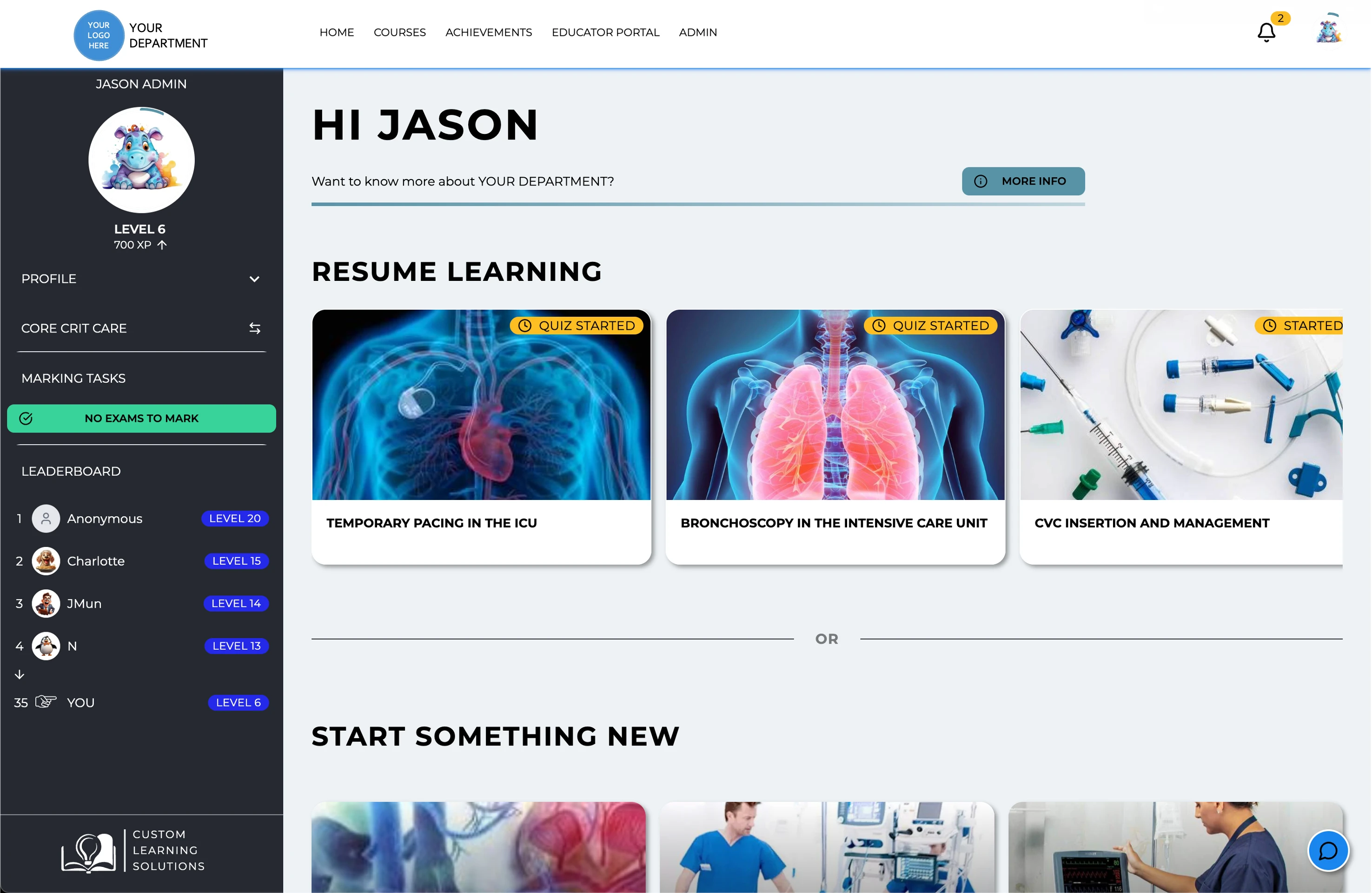This screenshot has width=1372, height=893.
Task: Click the XP up arrow icon
Action: (x=162, y=245)
